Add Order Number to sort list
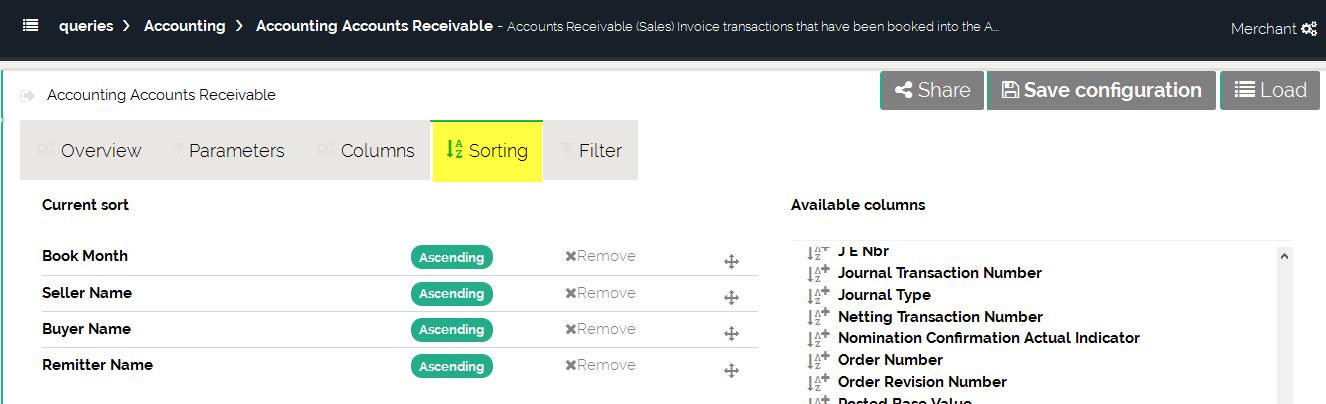Viewport: 1326px width, 404px height. point(818,360)
